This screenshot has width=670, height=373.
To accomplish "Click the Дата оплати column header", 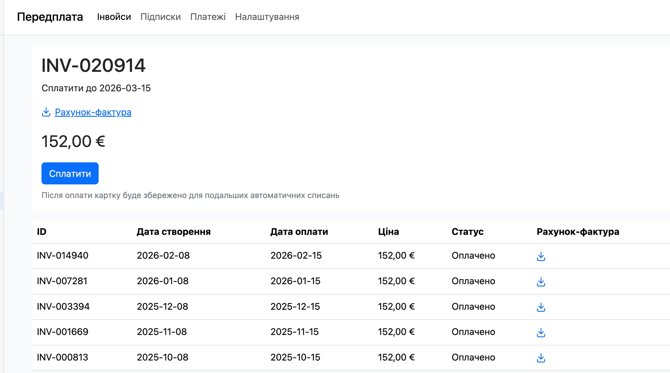I will click(x=299, y=232).
